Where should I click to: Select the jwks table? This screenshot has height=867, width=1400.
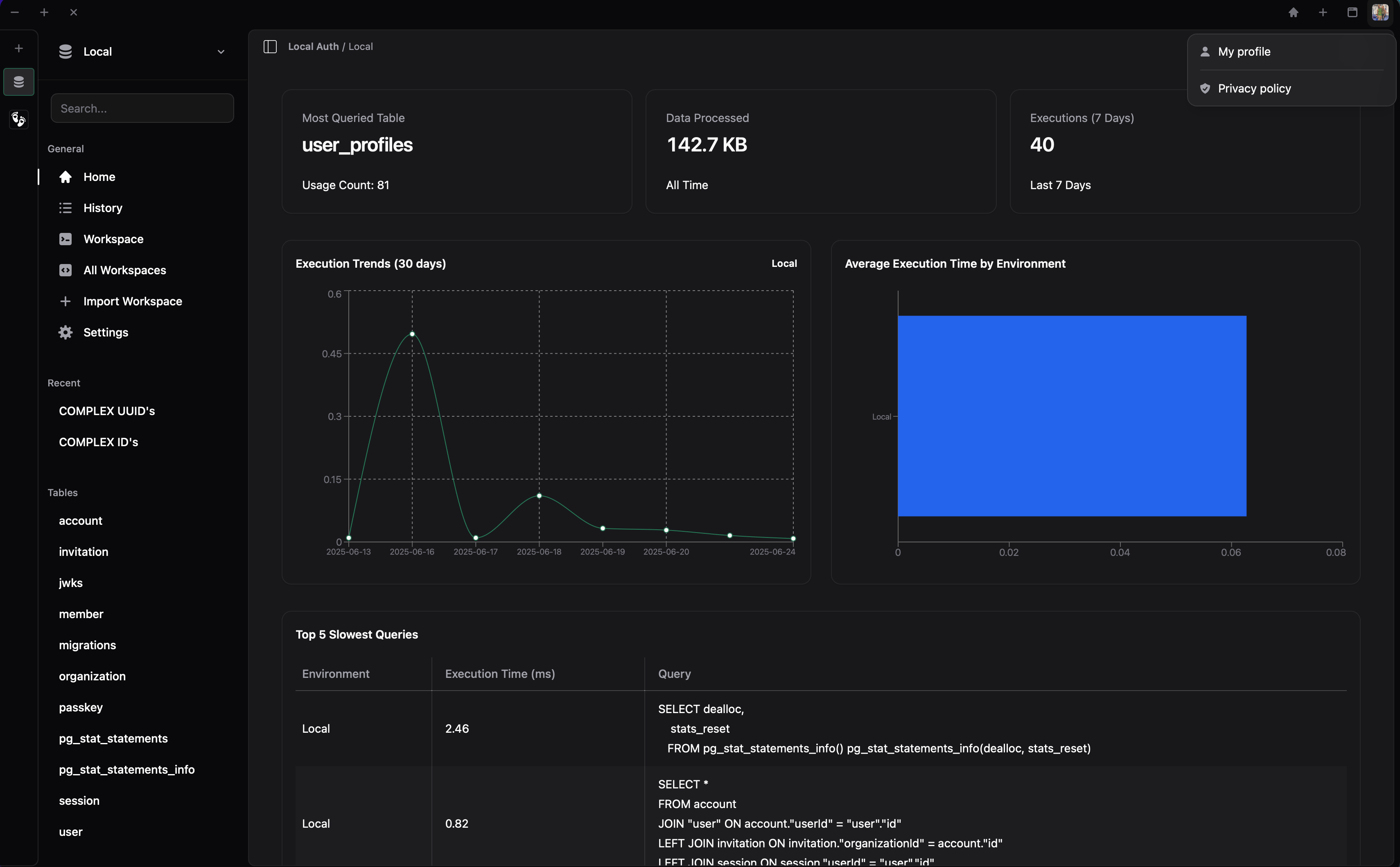[x=70, y=583]
